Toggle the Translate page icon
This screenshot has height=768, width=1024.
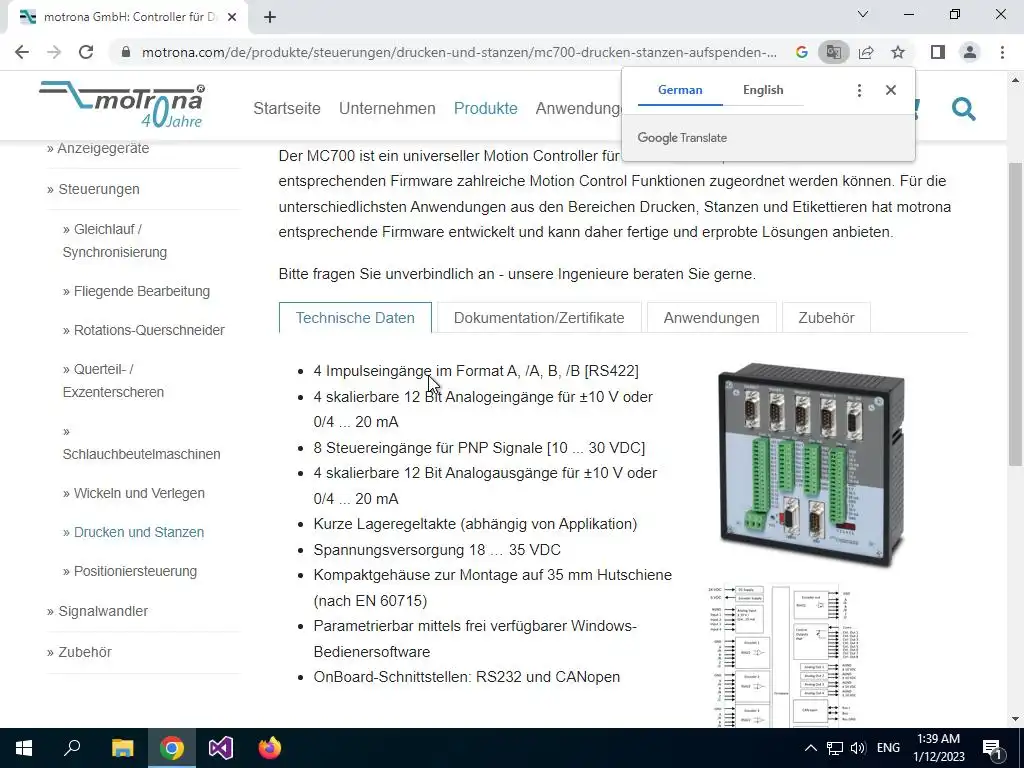(833, 52)
